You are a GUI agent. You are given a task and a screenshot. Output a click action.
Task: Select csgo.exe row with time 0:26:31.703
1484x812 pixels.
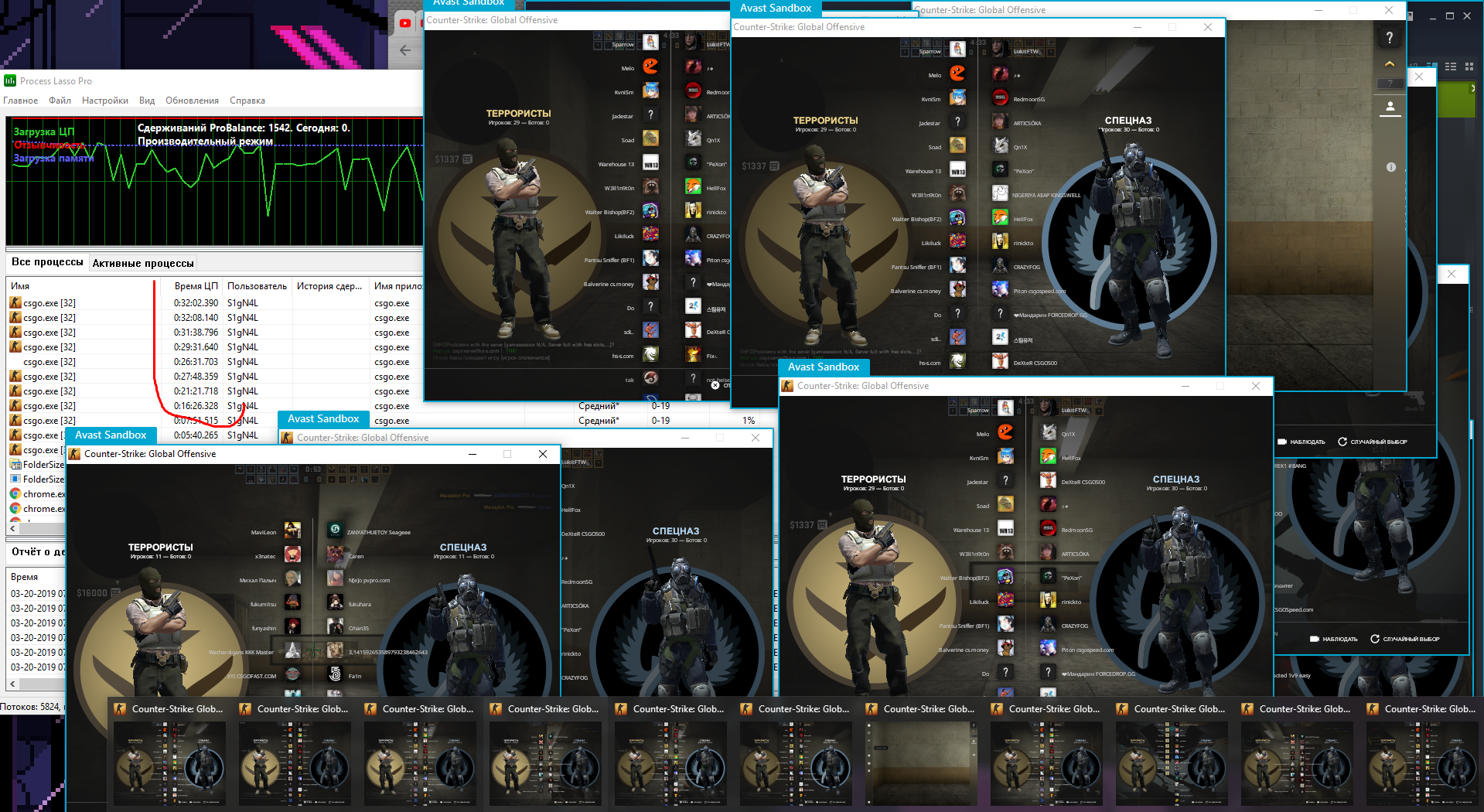[215, 362]
